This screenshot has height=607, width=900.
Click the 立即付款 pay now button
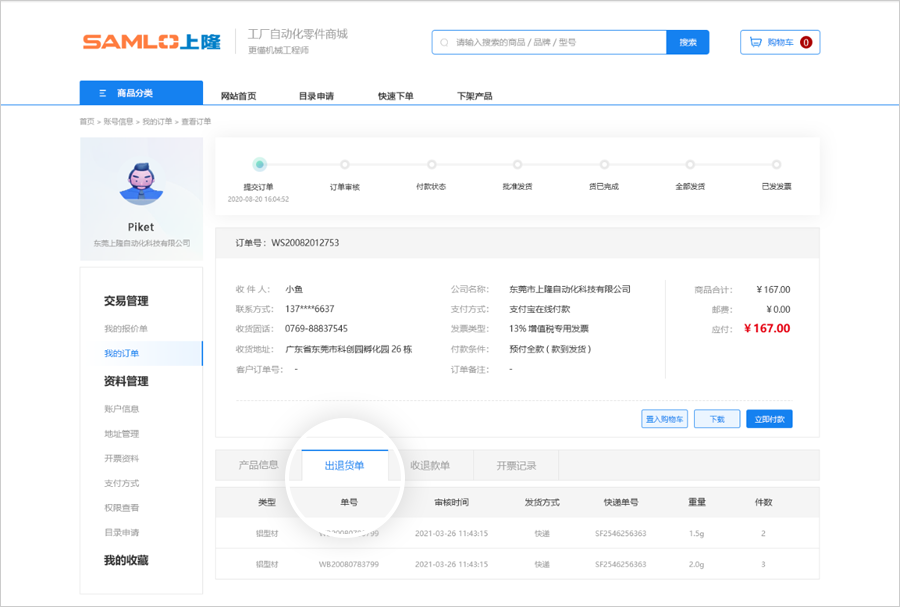click(769, 419)
